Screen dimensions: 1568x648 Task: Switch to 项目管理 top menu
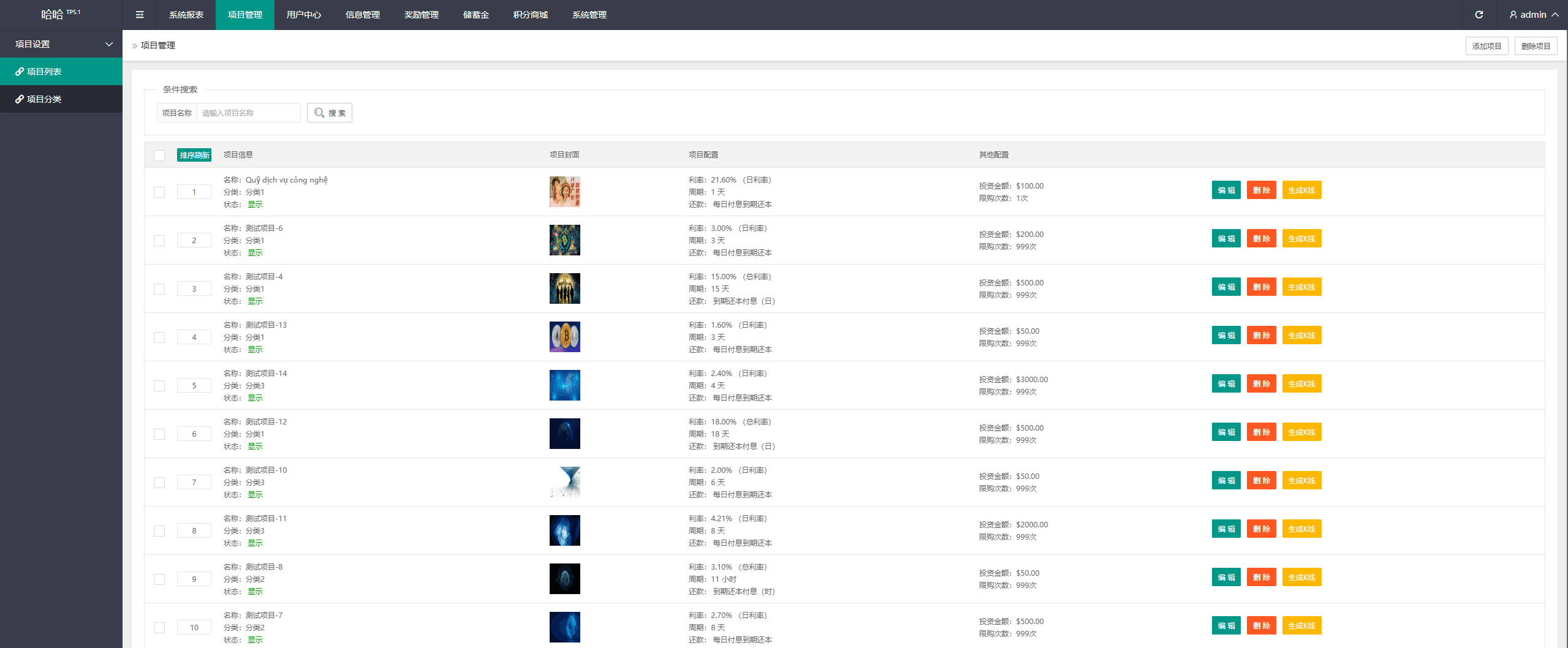pos(245,15)
